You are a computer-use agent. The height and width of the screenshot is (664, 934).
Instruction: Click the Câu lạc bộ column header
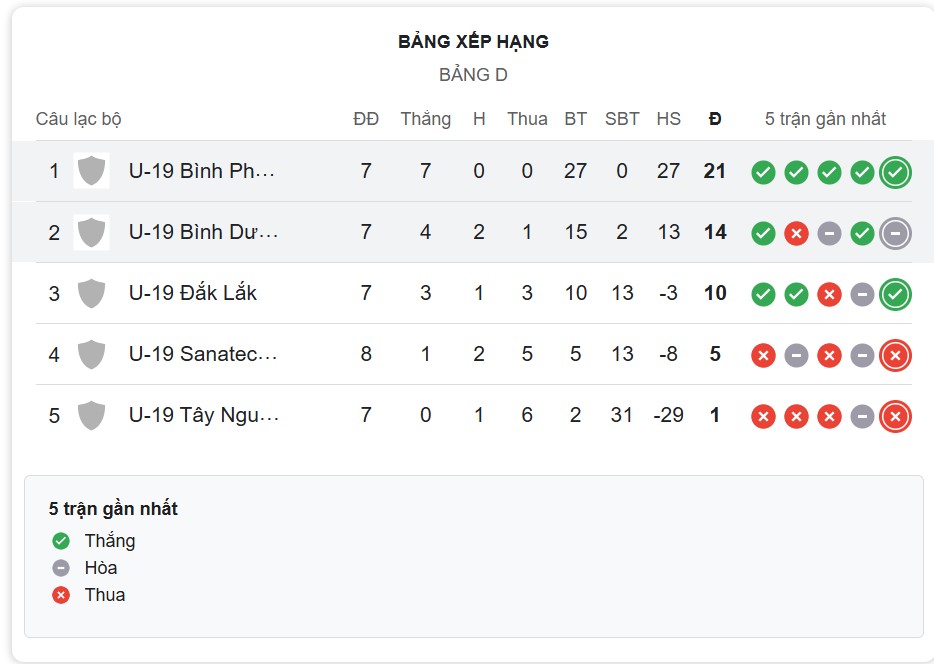(x=77, y=118)
